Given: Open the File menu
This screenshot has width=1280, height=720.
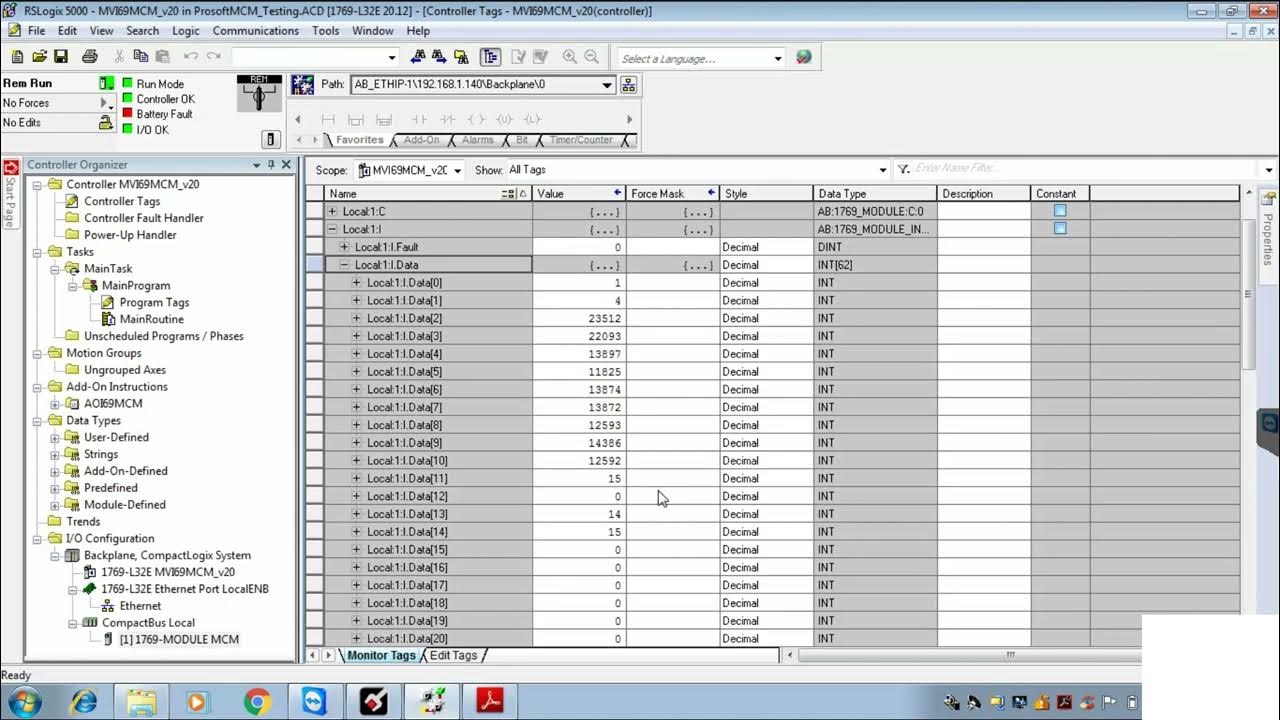Looking at the screenshot, I should pyautogui.click(x=36, y=31).
